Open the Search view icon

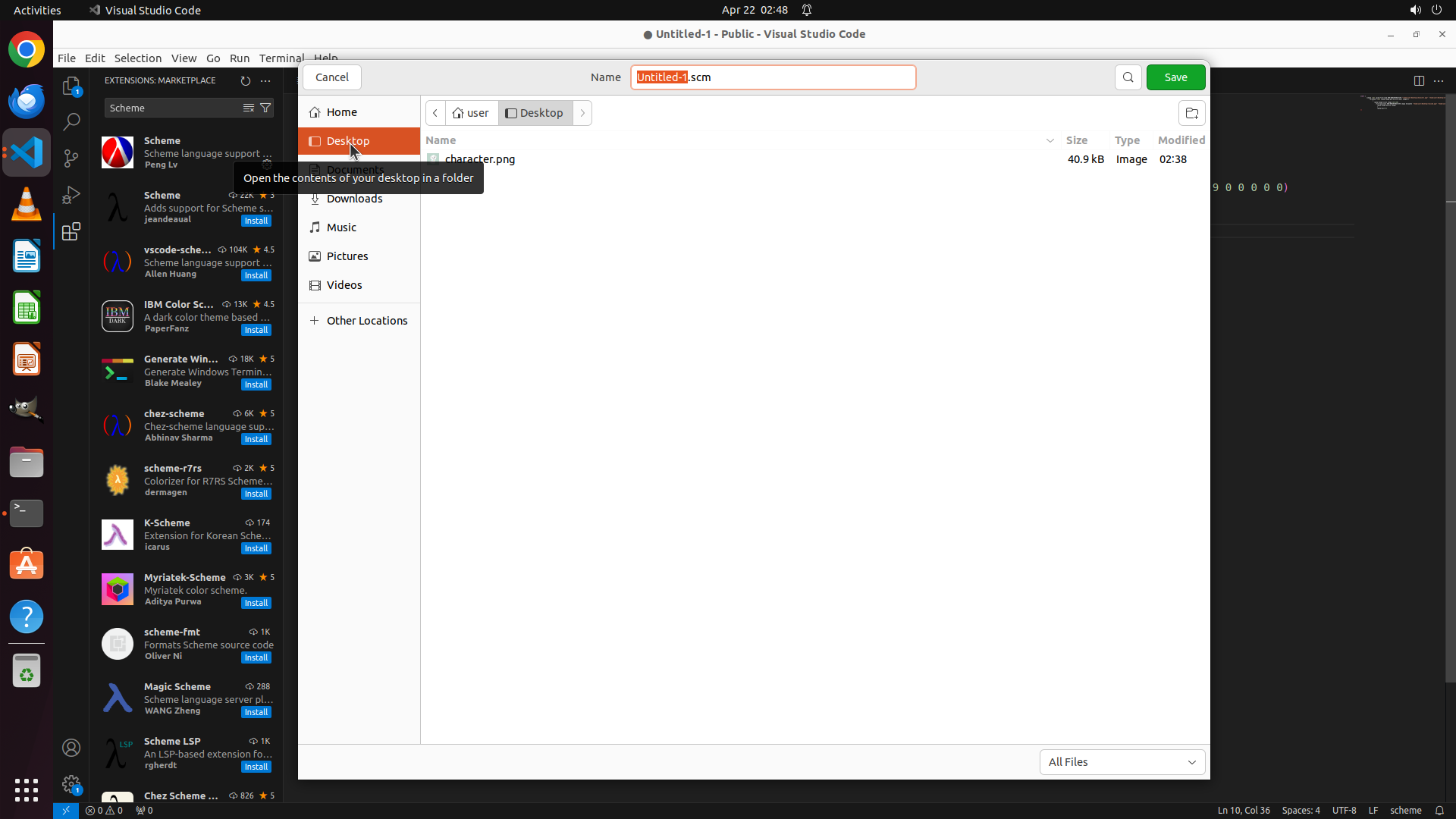point(71,121)
